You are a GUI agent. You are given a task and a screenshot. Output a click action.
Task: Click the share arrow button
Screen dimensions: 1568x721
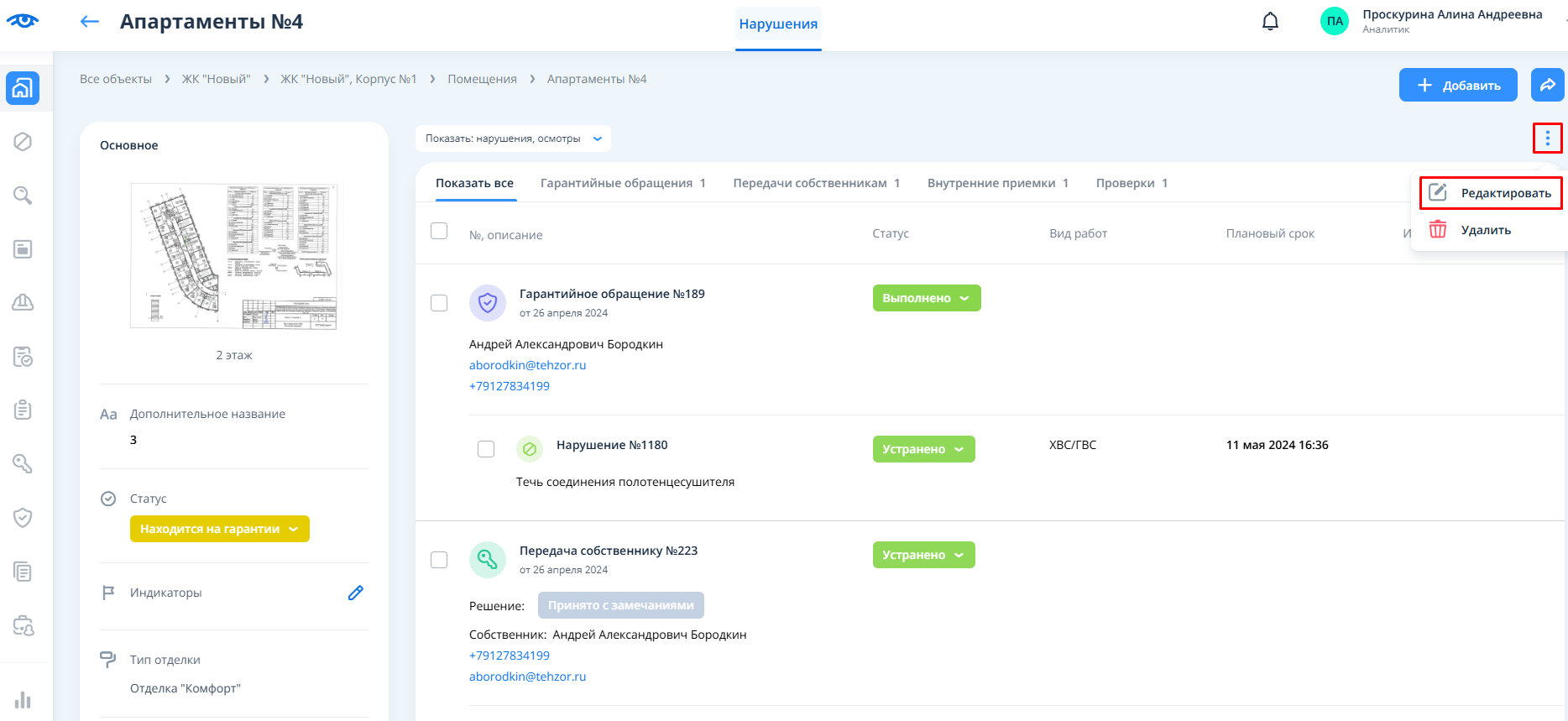click(x=1547, y=85)
